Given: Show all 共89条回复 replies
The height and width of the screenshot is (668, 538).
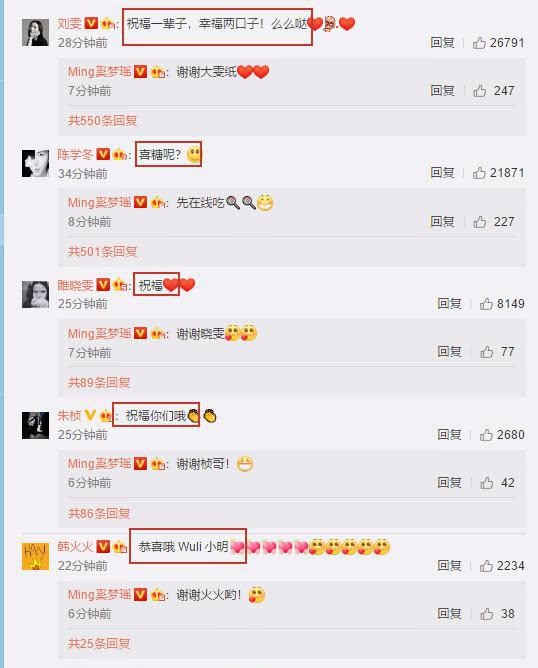Looking at the screenshot, I should click(99, 383).
